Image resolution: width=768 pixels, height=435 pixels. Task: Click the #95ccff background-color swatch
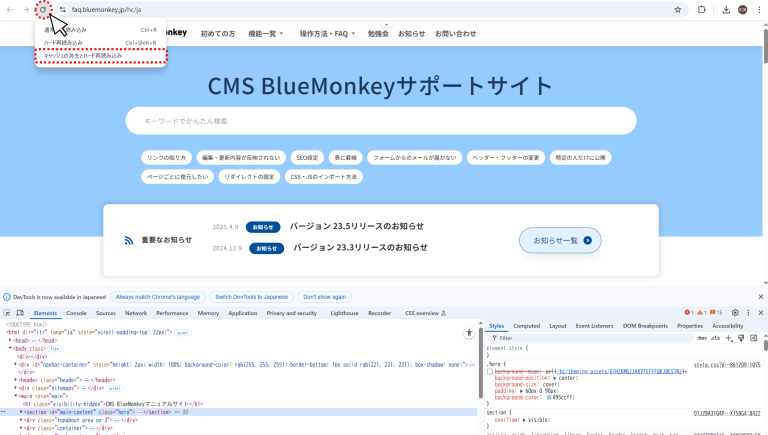pos(550,397)
